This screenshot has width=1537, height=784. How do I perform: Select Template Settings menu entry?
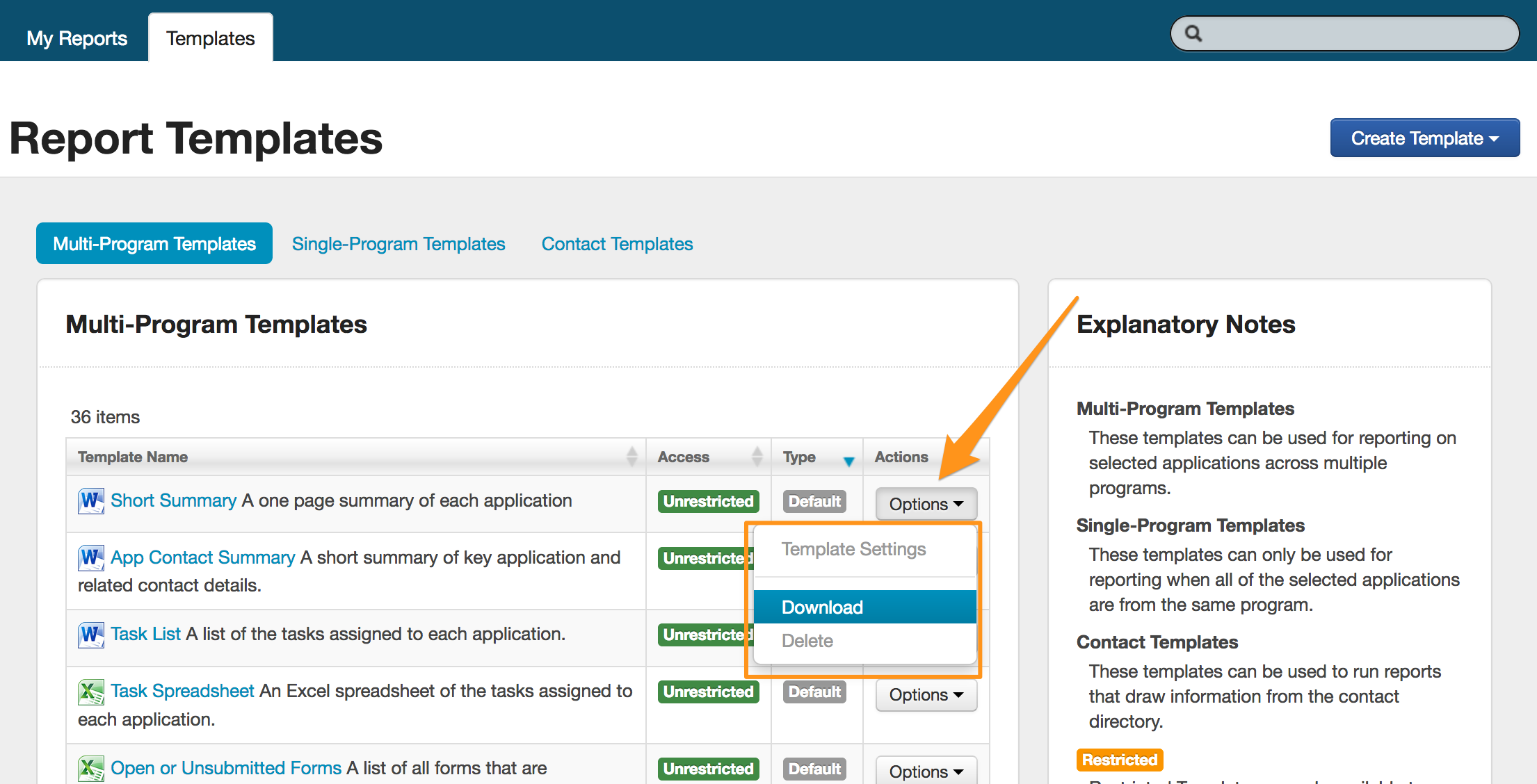coord(853,549)
